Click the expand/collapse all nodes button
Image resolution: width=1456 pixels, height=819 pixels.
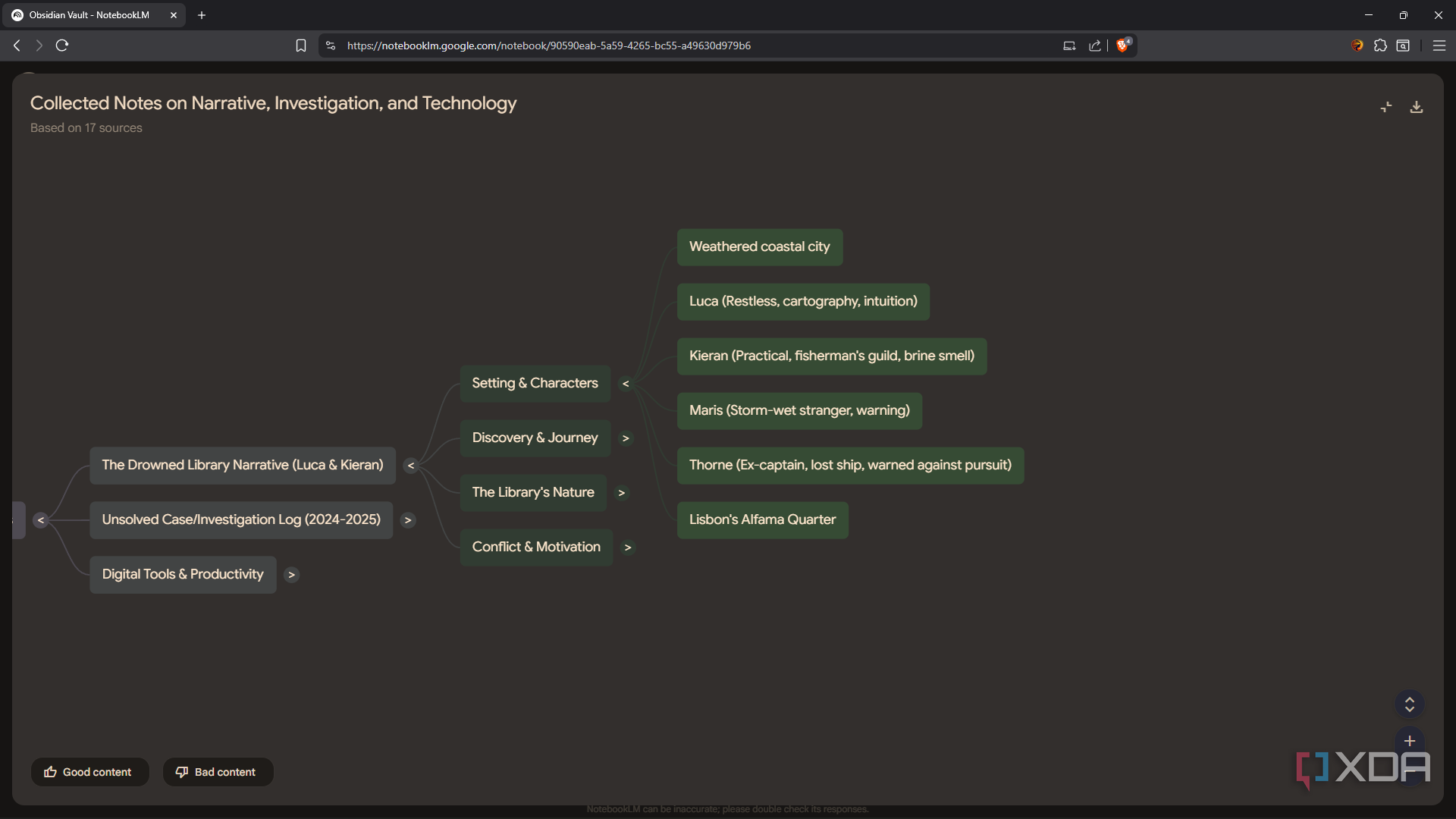pos(1410,704)
